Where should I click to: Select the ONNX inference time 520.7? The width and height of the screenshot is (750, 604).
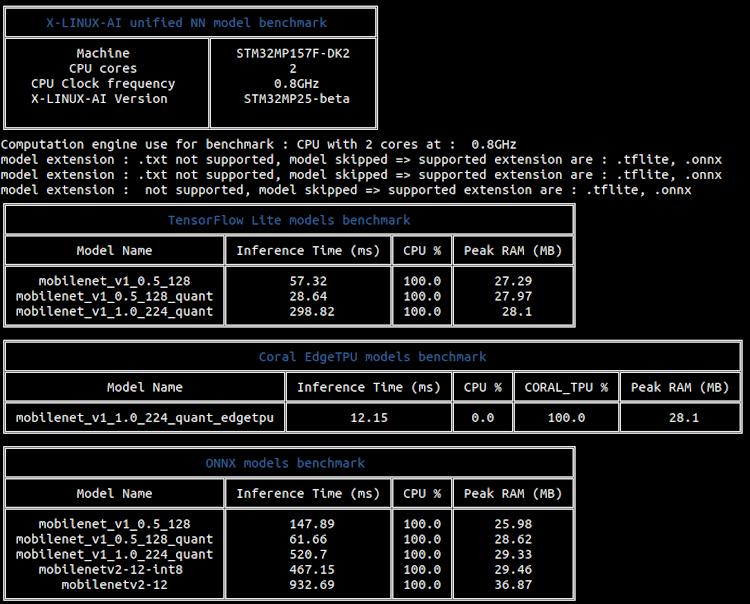[308, 554]
